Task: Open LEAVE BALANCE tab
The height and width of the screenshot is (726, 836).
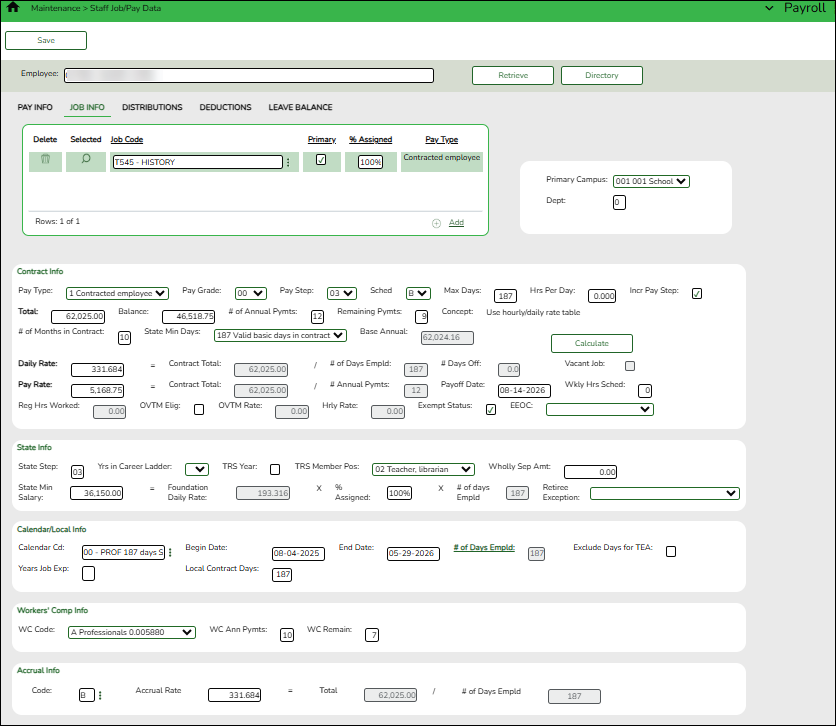Action: pos(300,107)
